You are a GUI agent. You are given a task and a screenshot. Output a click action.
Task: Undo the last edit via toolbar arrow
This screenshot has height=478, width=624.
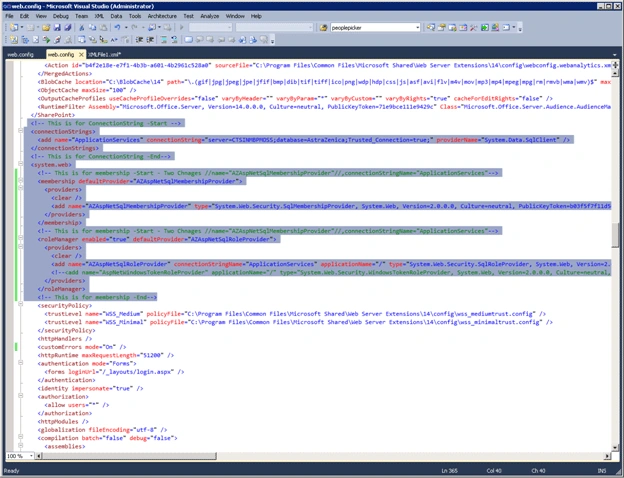[x=117, y=28]
